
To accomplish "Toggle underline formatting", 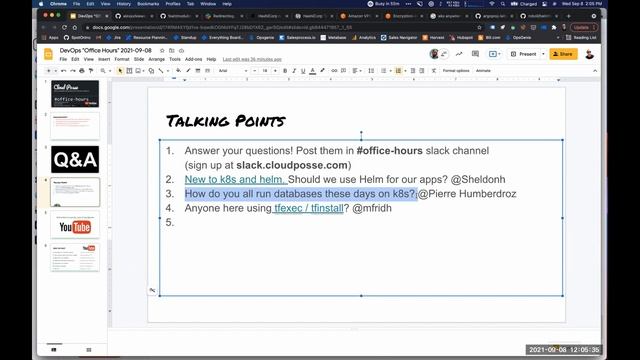I will 303,71.
